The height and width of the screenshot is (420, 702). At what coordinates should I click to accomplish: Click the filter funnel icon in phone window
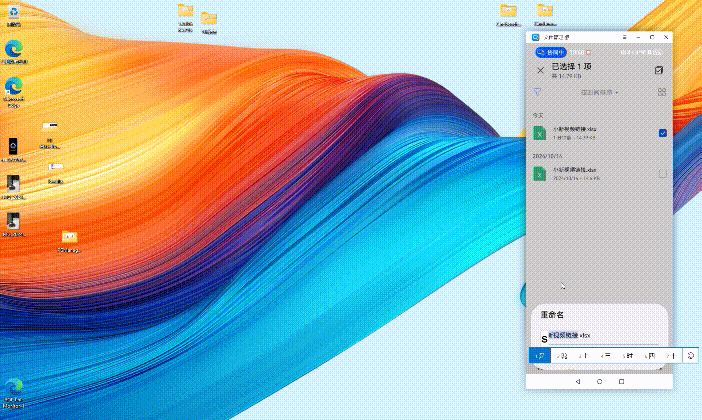click(537, 92)
